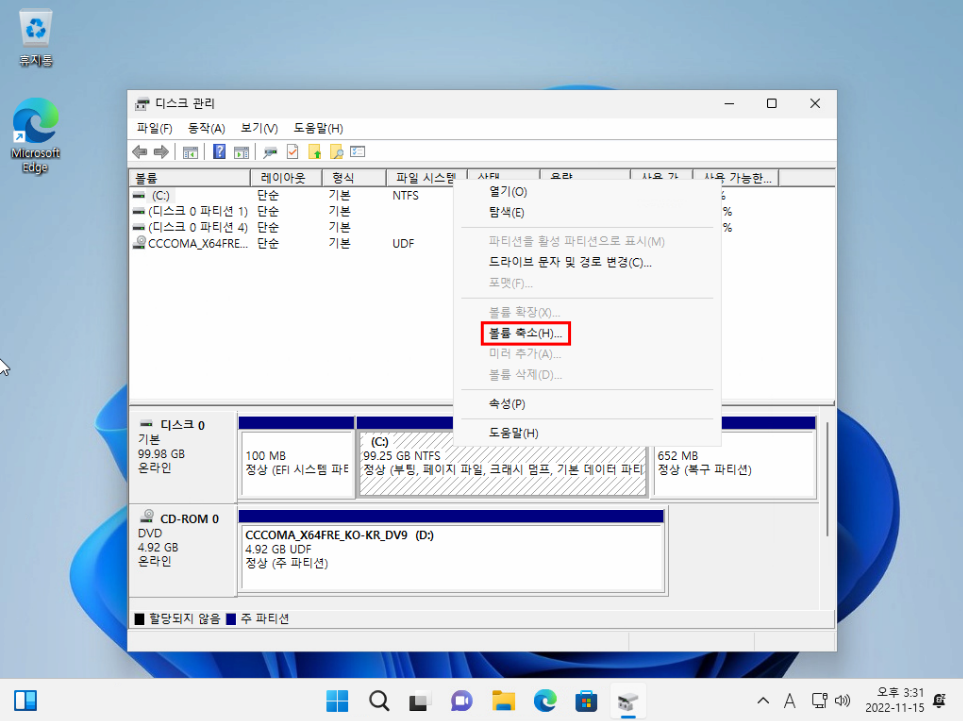Select the 652 MB recovery partition block

coord(733,463)
